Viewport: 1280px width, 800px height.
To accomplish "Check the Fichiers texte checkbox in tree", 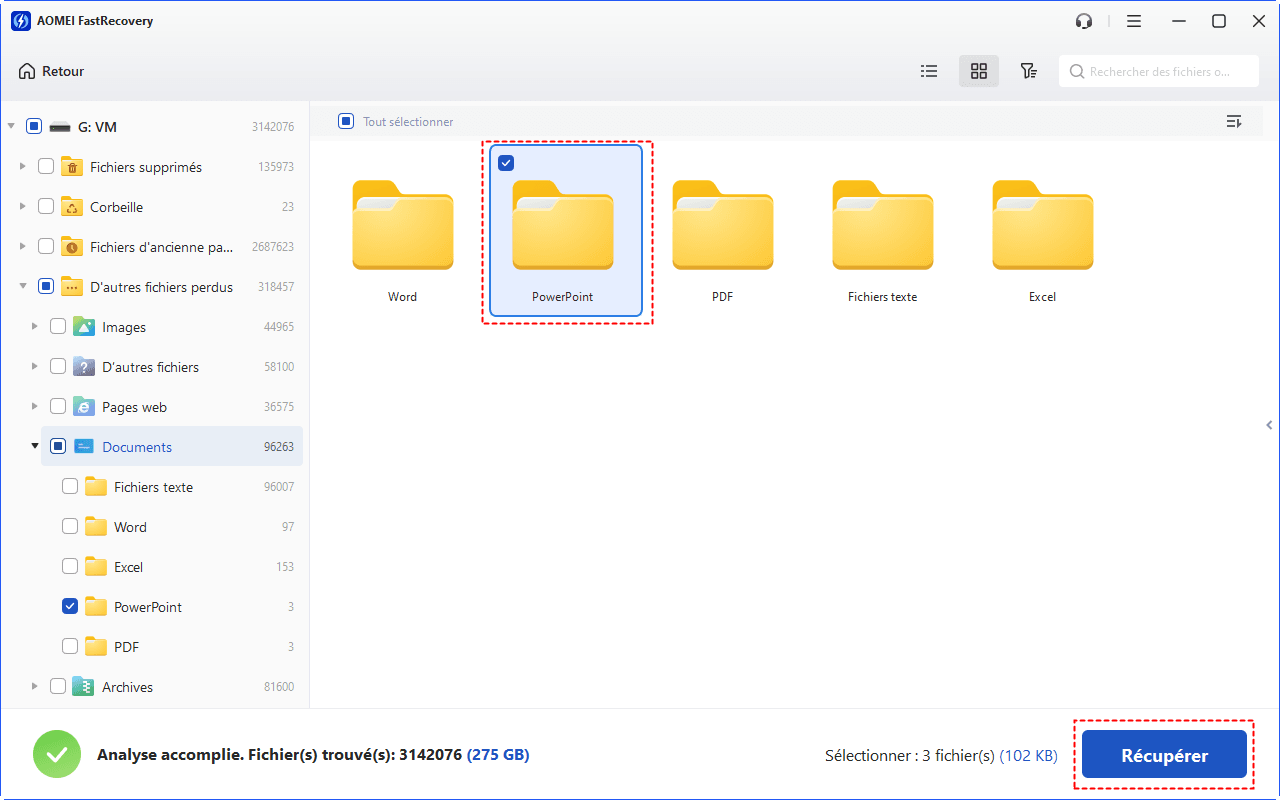I will click(x=70, y=487).
